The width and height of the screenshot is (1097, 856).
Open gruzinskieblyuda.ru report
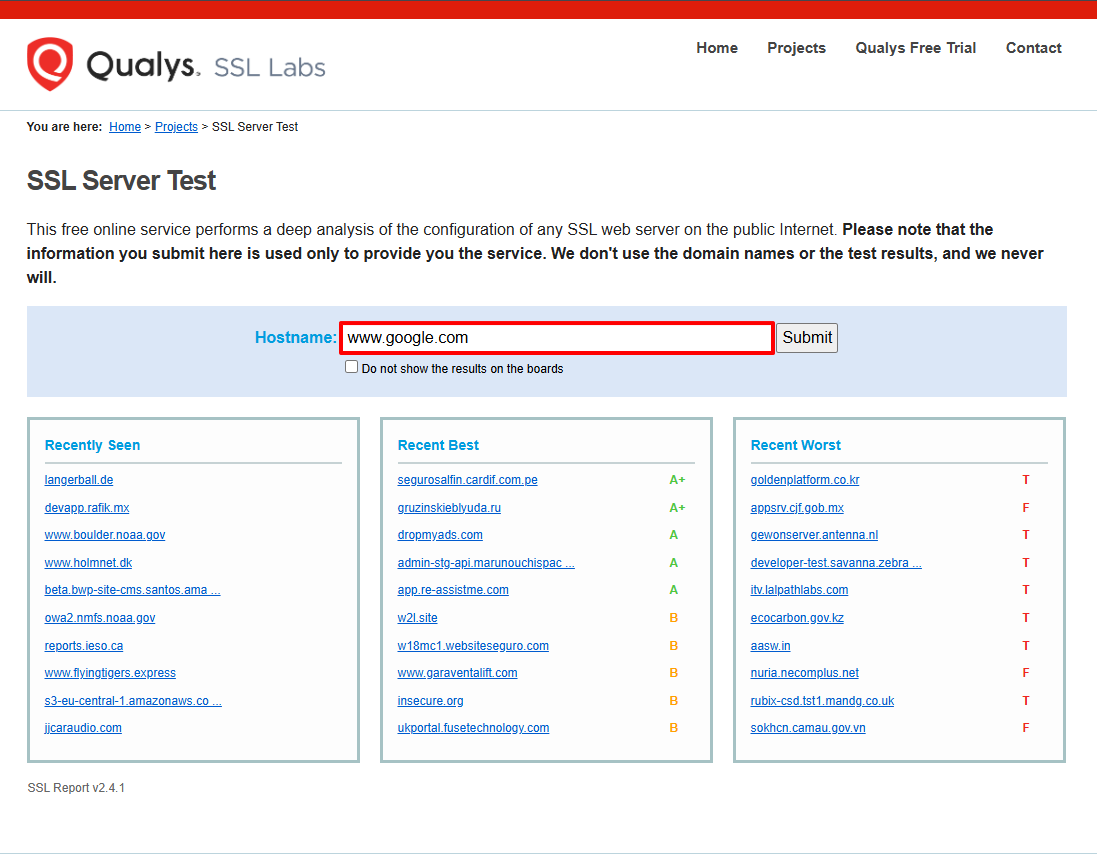click(449, 508)
